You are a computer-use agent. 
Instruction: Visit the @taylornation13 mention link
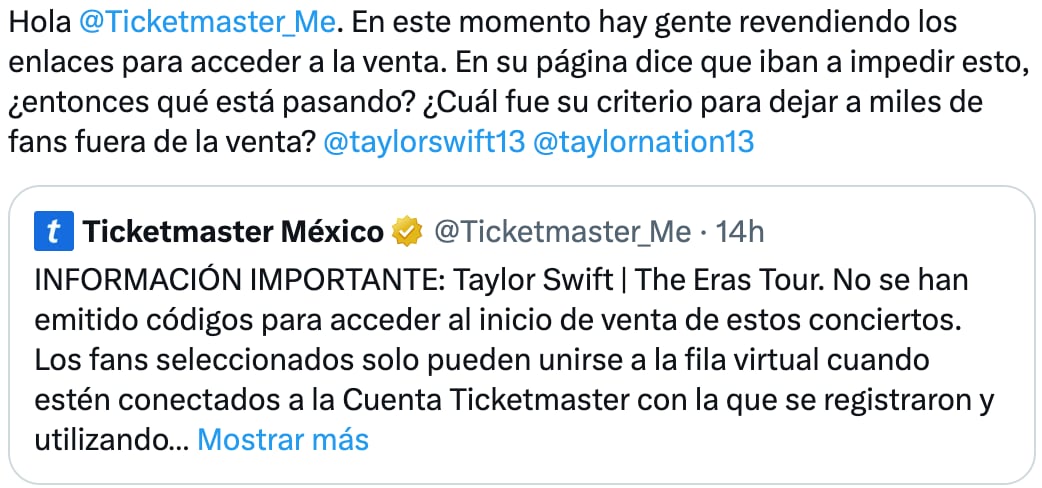point(644,142)
